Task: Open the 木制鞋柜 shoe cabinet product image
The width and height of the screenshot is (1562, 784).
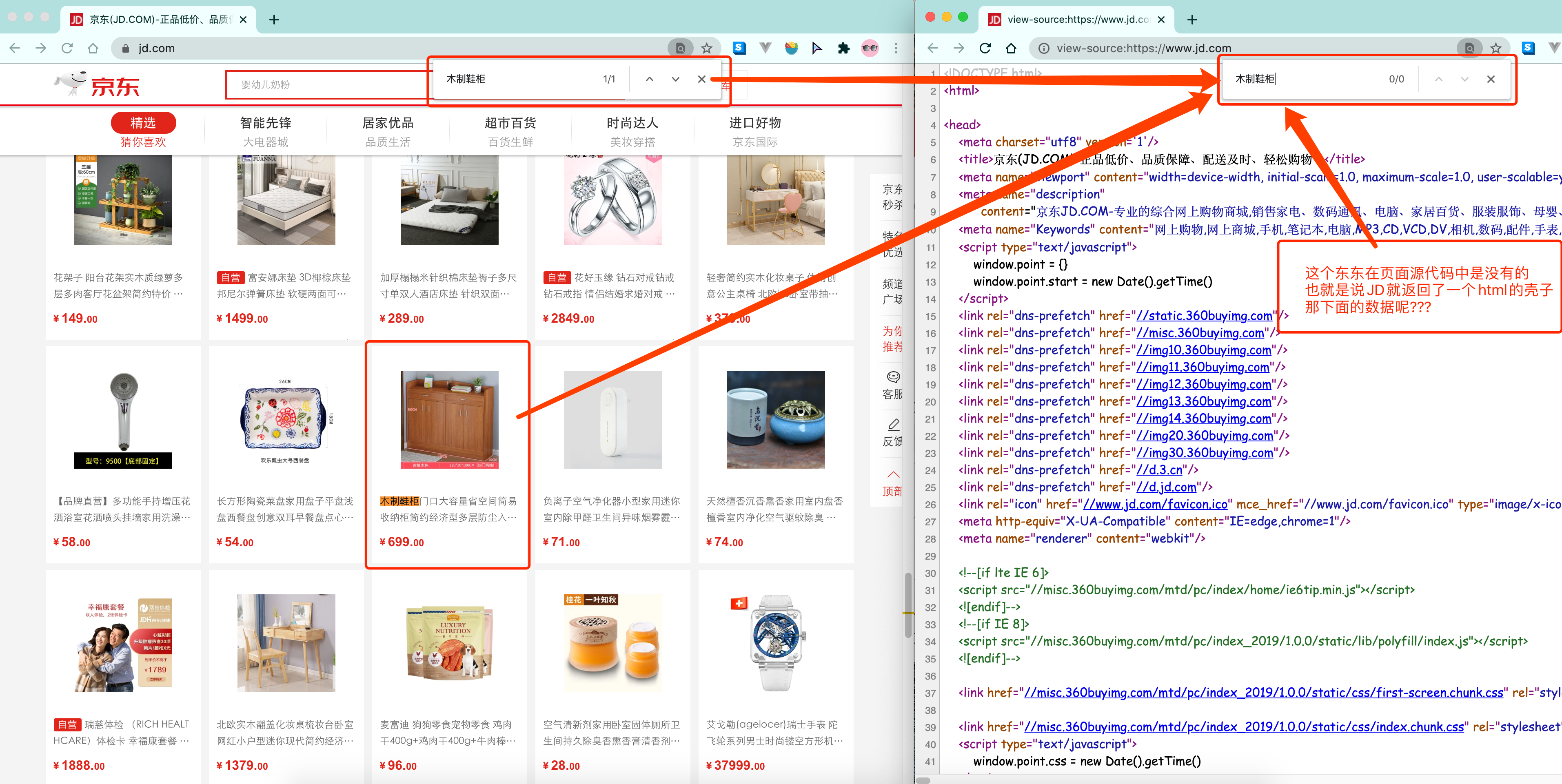Action: [449, 420]
